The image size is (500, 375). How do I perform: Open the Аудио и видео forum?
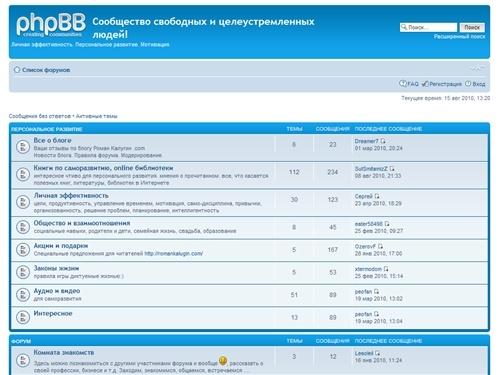57,291
